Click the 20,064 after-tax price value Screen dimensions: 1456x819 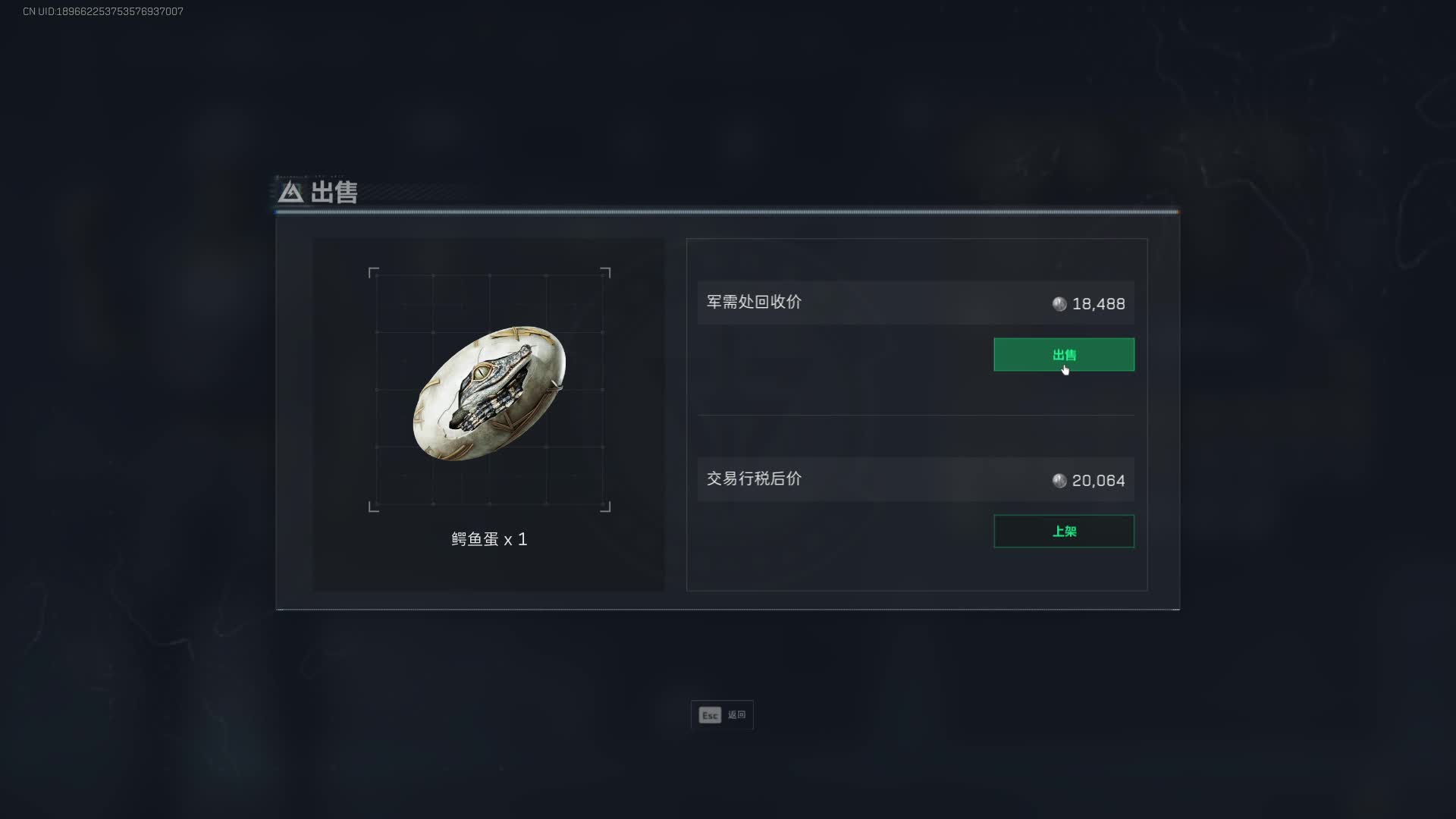tap(1098, 481)
